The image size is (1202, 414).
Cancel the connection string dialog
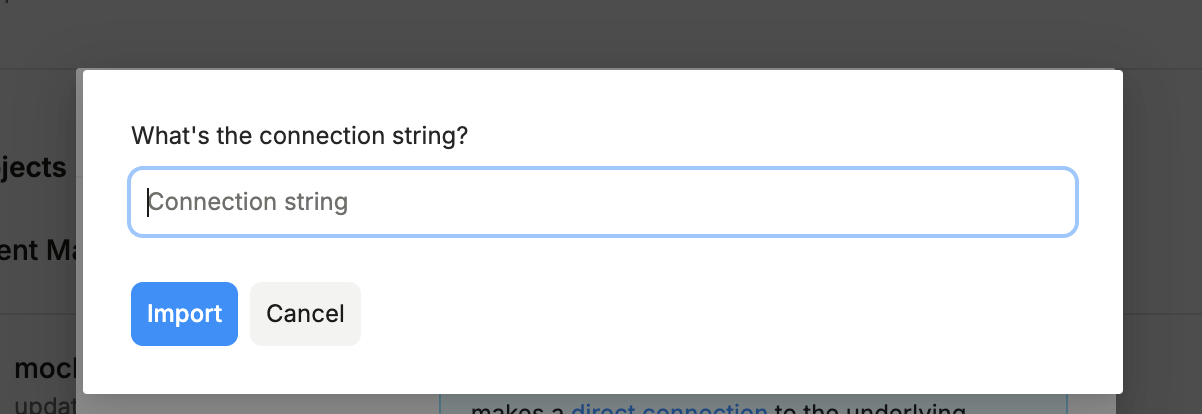point(305,314)
